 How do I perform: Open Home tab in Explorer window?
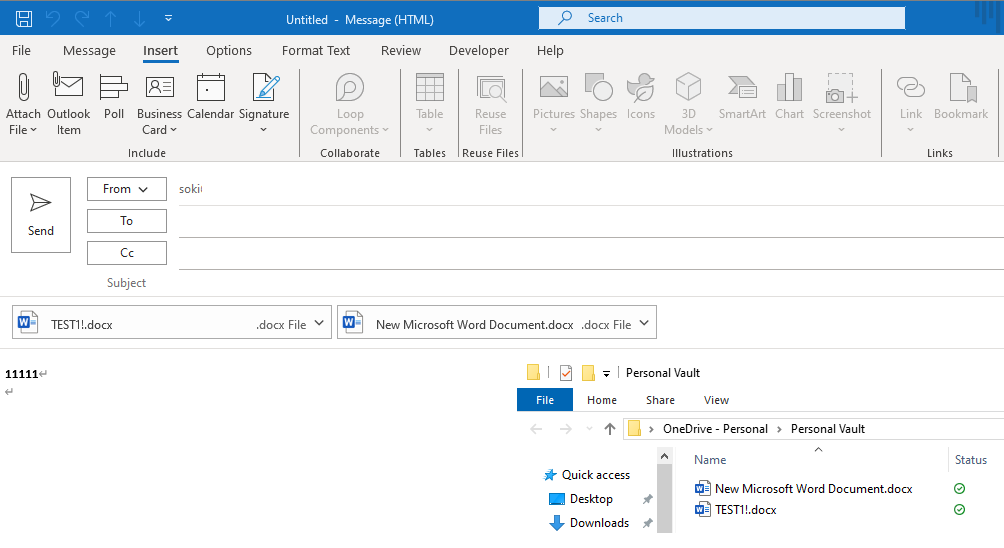click(x=602, y=400)
